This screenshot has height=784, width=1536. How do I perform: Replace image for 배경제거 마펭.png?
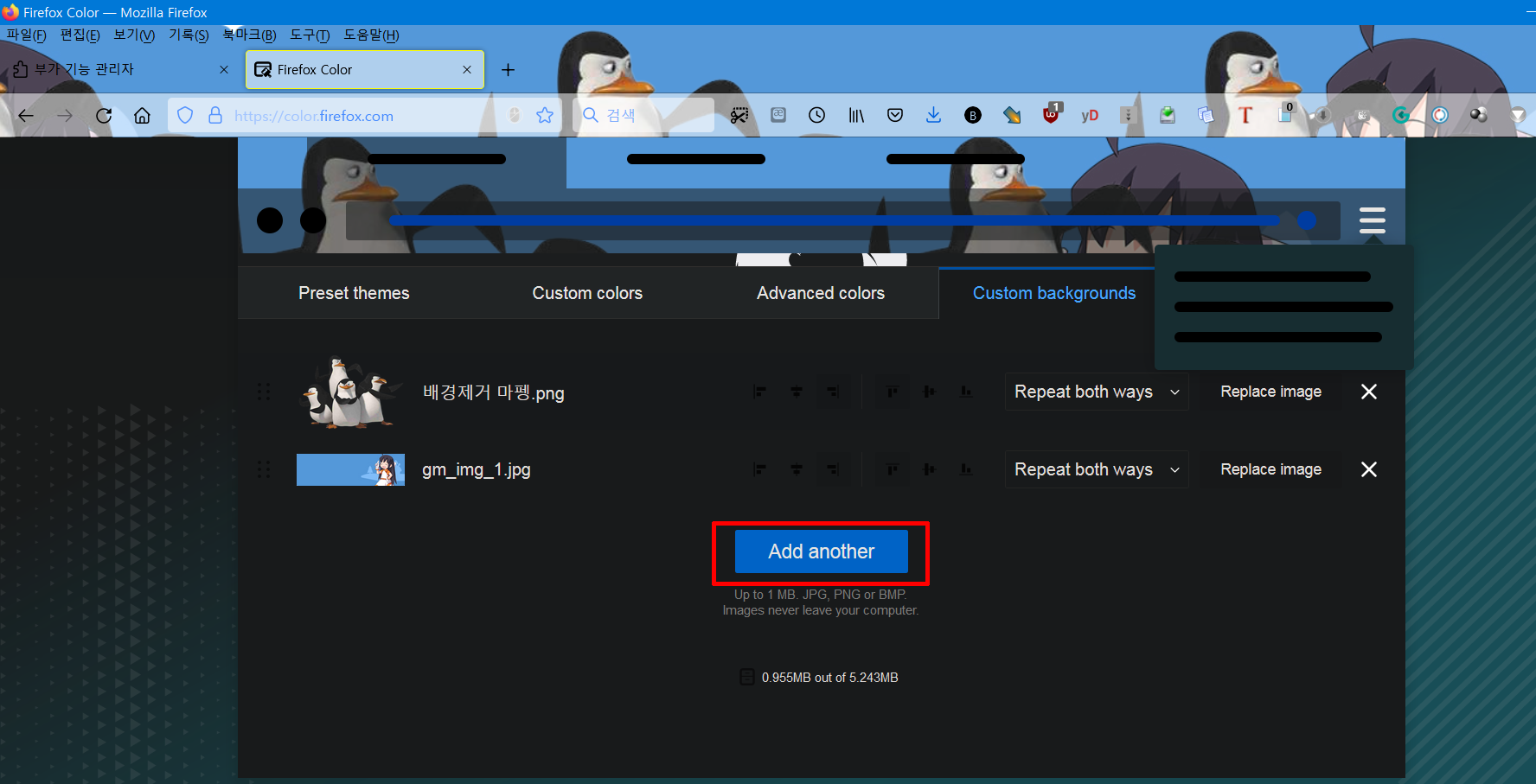(x=1270, y=392)
